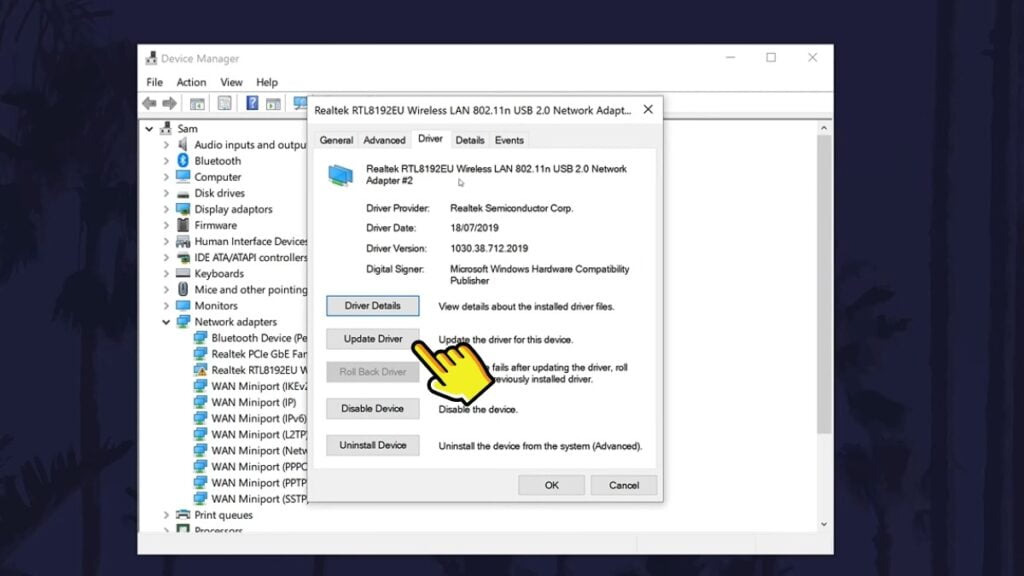Viewport: 1024px width, 576px height.
Task: Click the blue Help icon in toolbar
Action: click(252, 103)
